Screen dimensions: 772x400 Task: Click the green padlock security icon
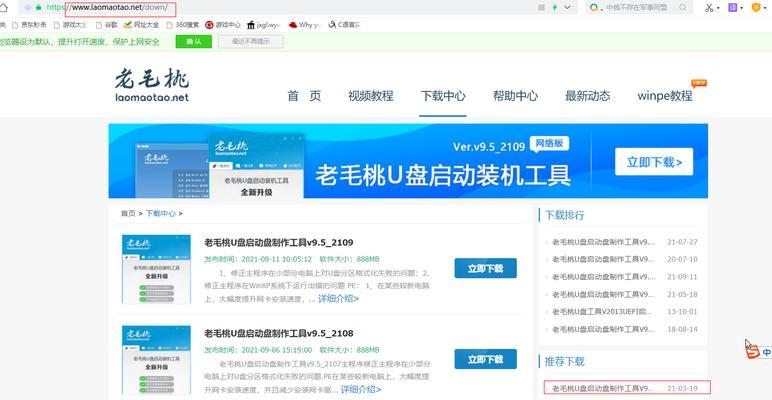[x=38, y=7]
